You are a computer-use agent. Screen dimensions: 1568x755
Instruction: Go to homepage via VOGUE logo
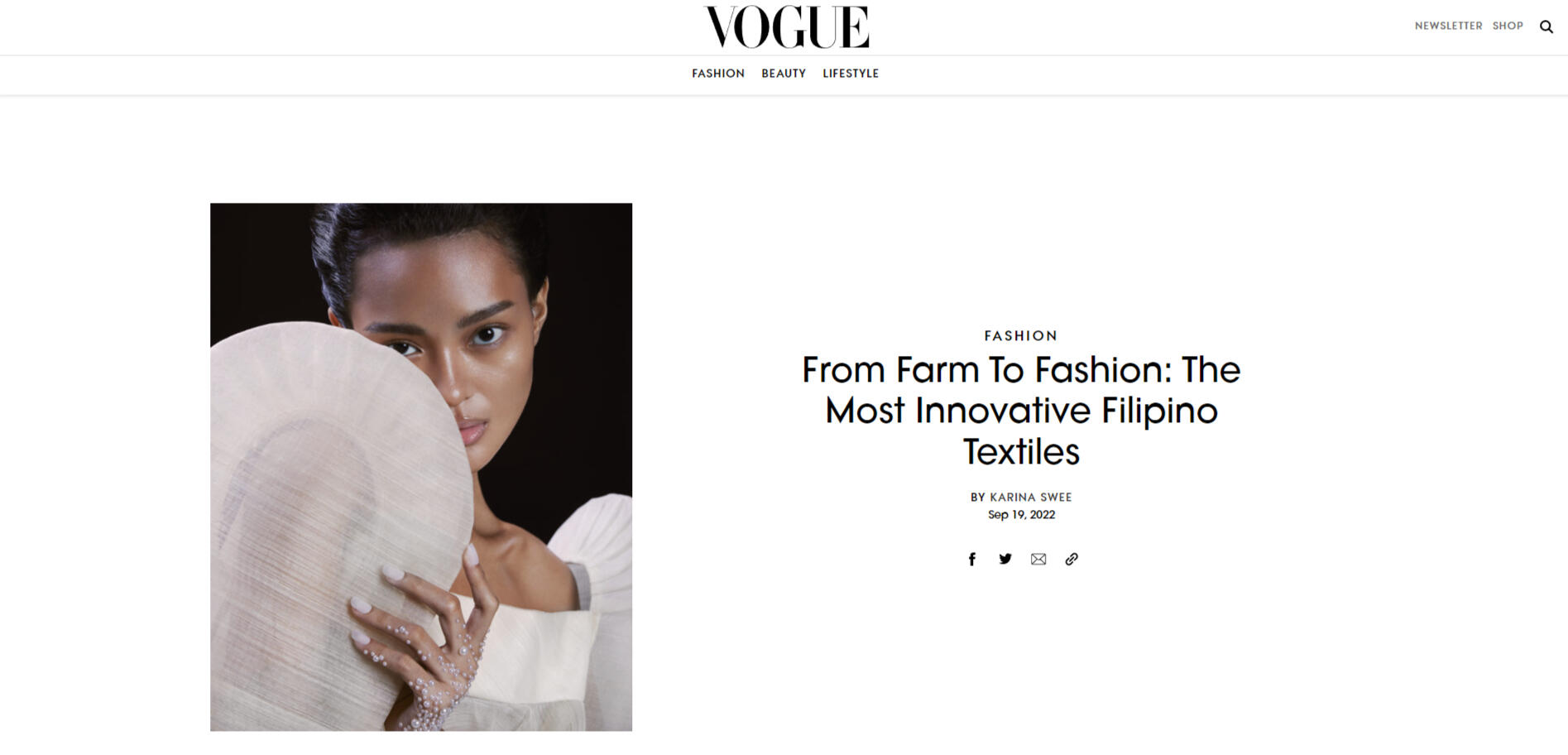(x=786, y=26)
